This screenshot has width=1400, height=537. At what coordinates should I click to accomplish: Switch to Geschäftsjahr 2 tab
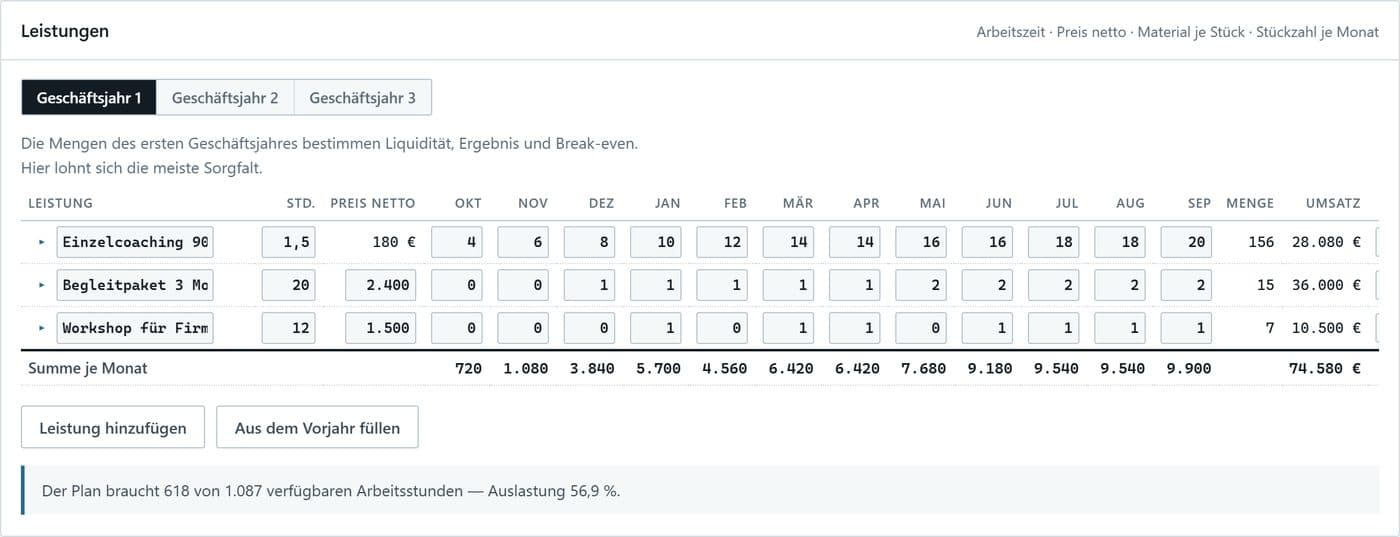point(225,98)
